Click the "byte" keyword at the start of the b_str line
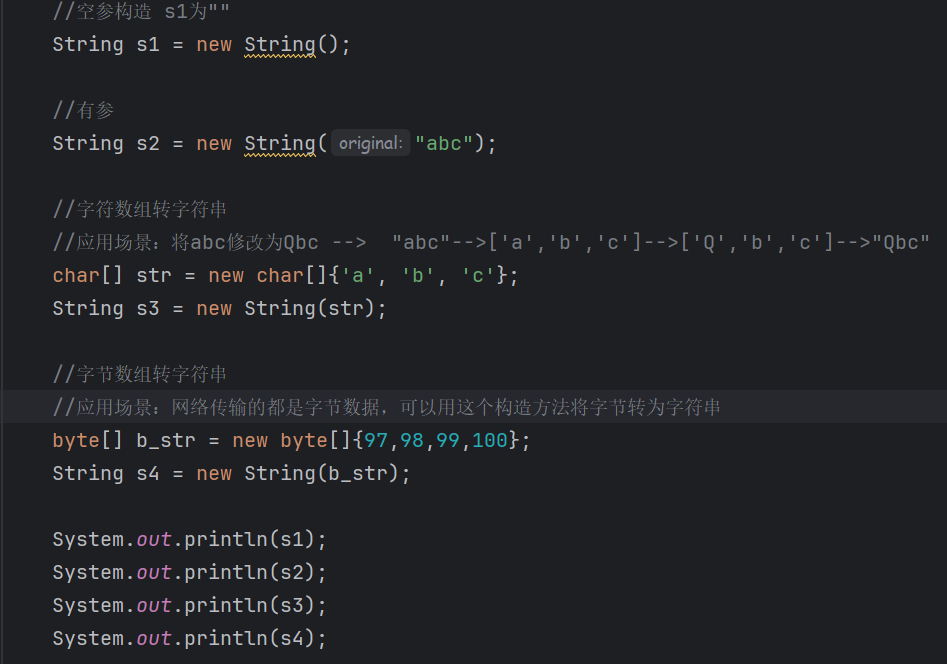Screen dimensions: 947x664 tap(75, 440)
